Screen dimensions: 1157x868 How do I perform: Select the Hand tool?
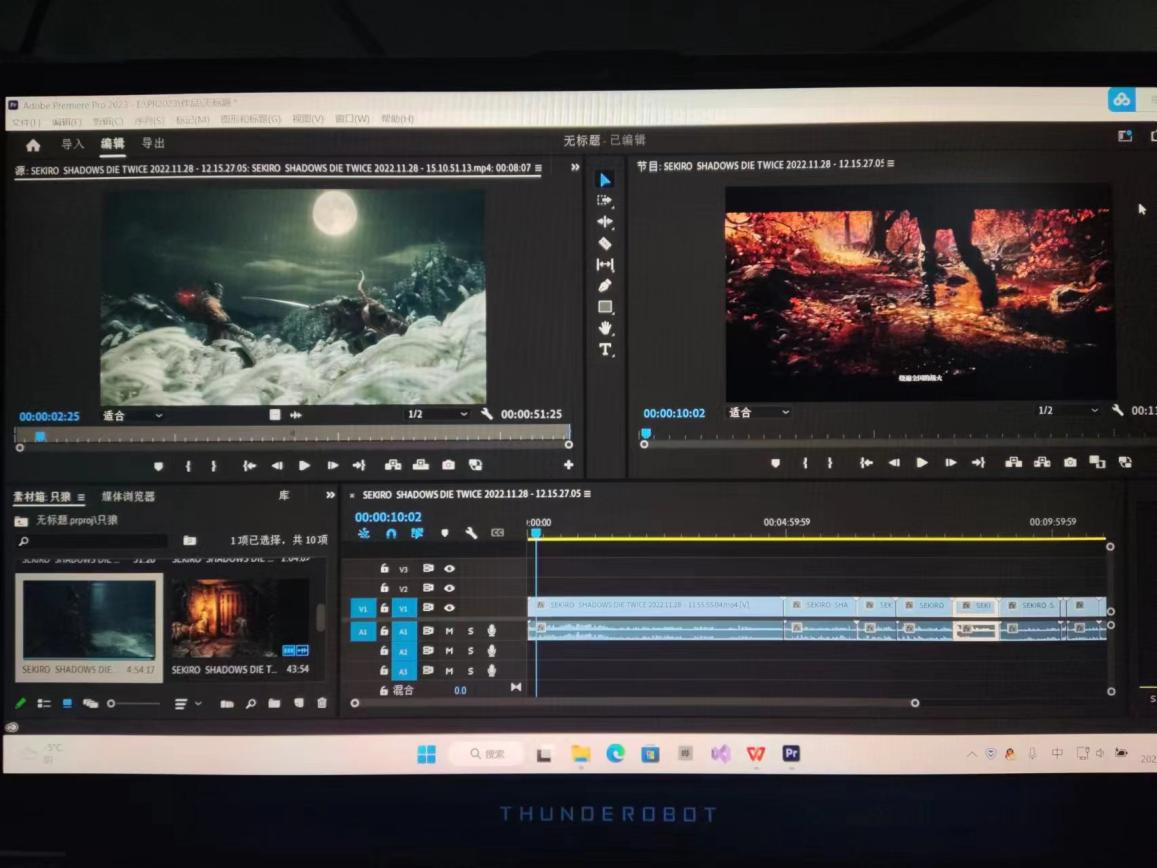[x=605, y=328]
